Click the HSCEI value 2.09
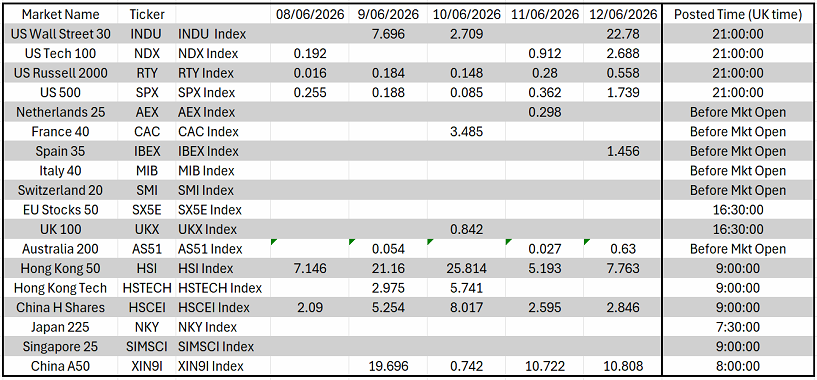The image size is (817, 380). (x=310, y=308)
